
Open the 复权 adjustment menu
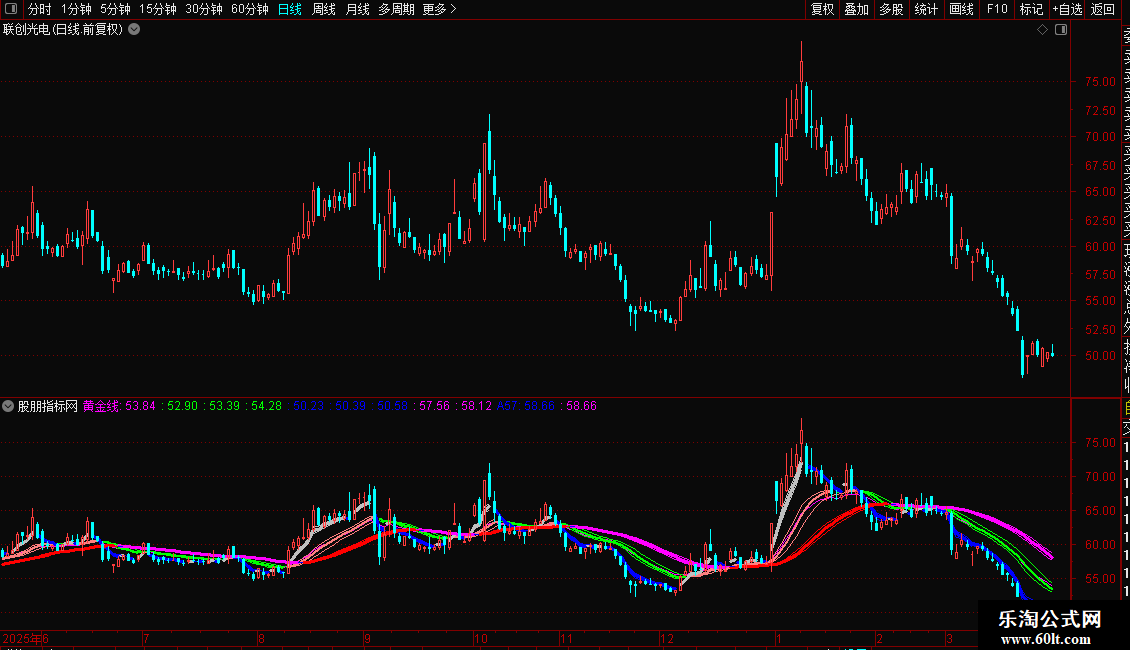coord(822,9)
